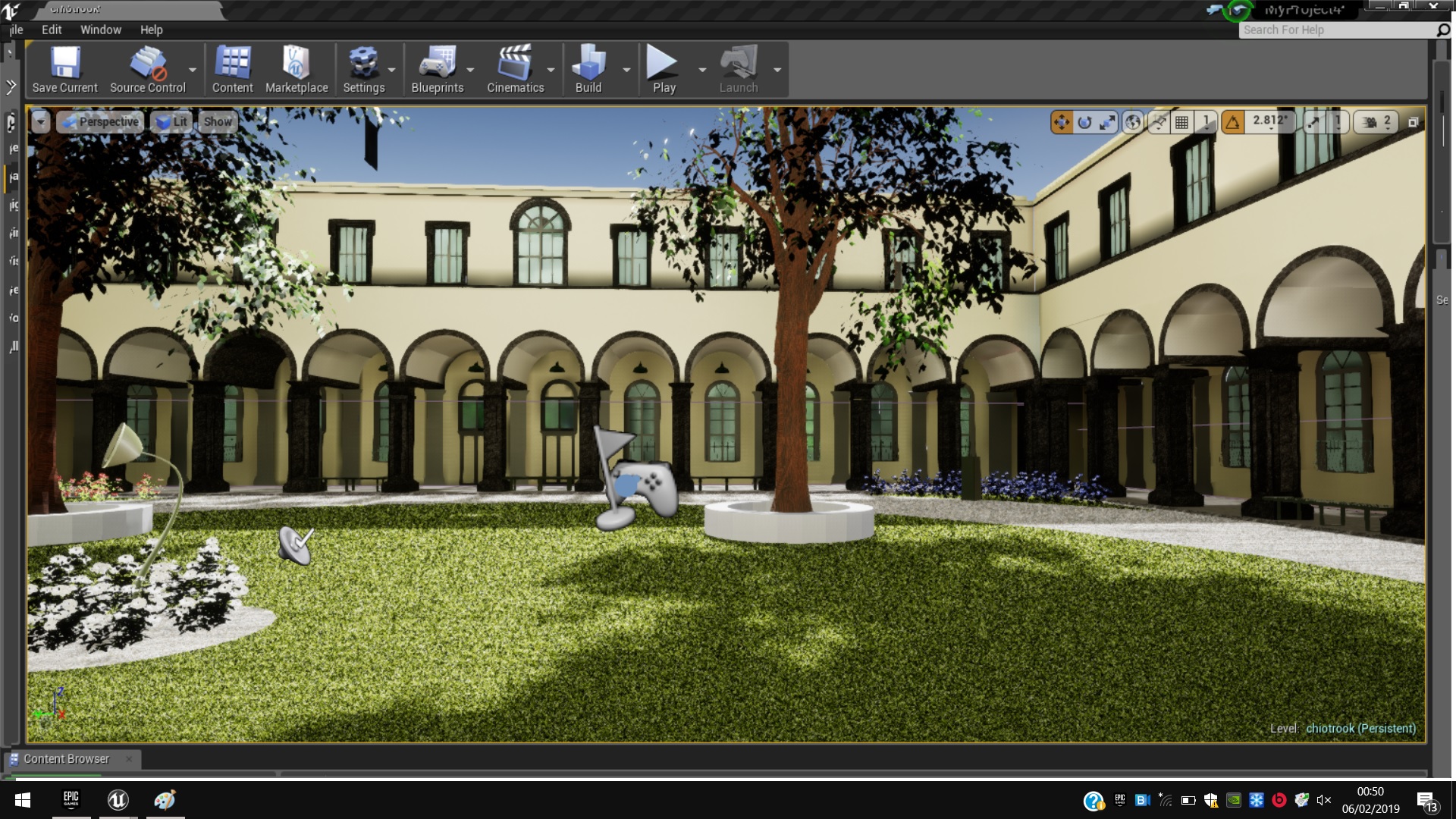1456x819 pixels.
Task: Toggle scale snapping in the viewport
Action: (1313, 122)
